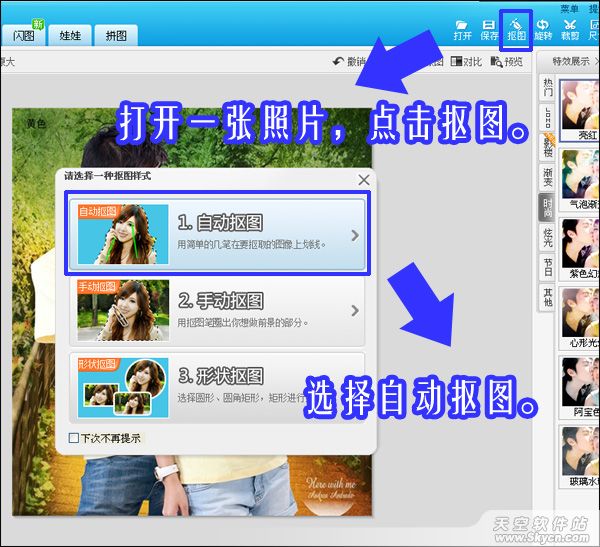Click the 撤销 undo button
The width and height of the screenshot is (600, 547).
(x=349, y=61)
